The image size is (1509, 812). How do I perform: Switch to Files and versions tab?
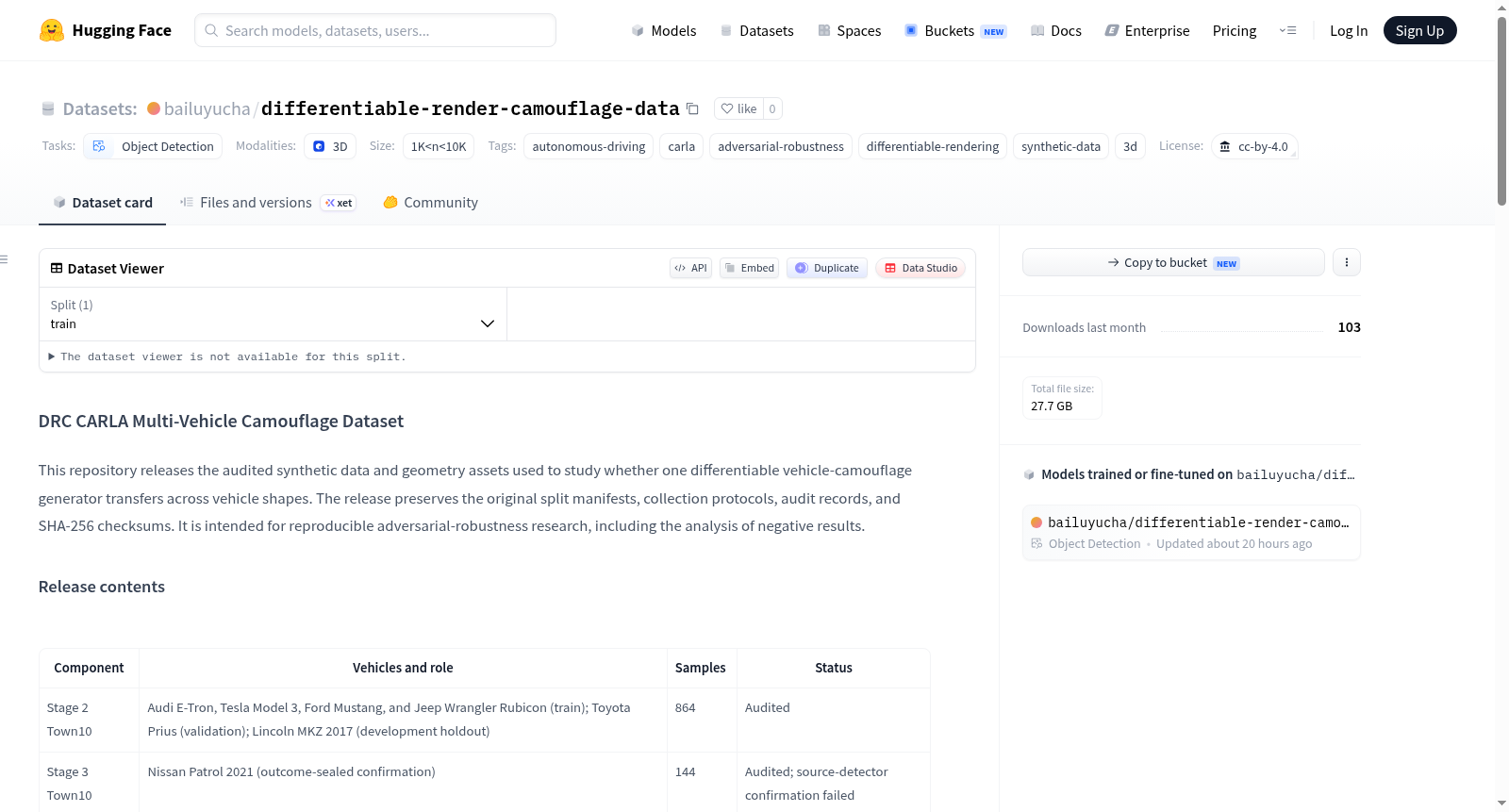tap(268, 203)
